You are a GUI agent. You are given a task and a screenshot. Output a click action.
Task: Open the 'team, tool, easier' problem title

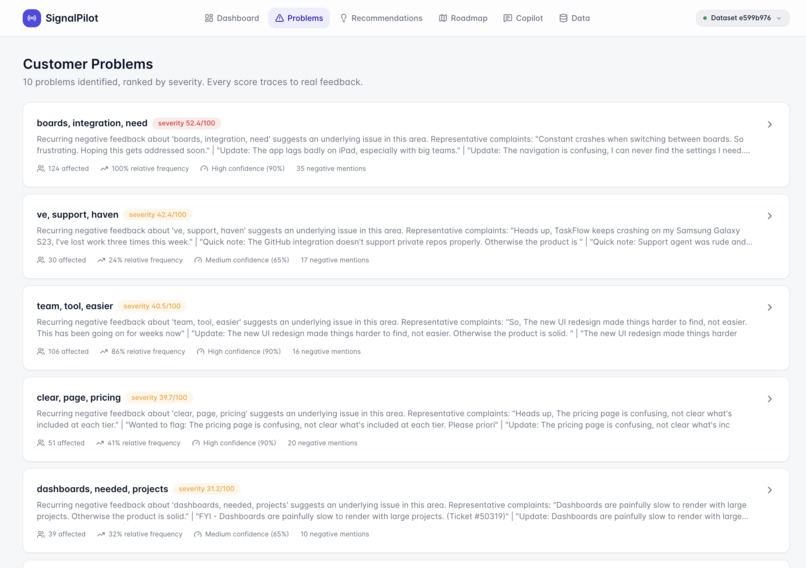point(75,306)
